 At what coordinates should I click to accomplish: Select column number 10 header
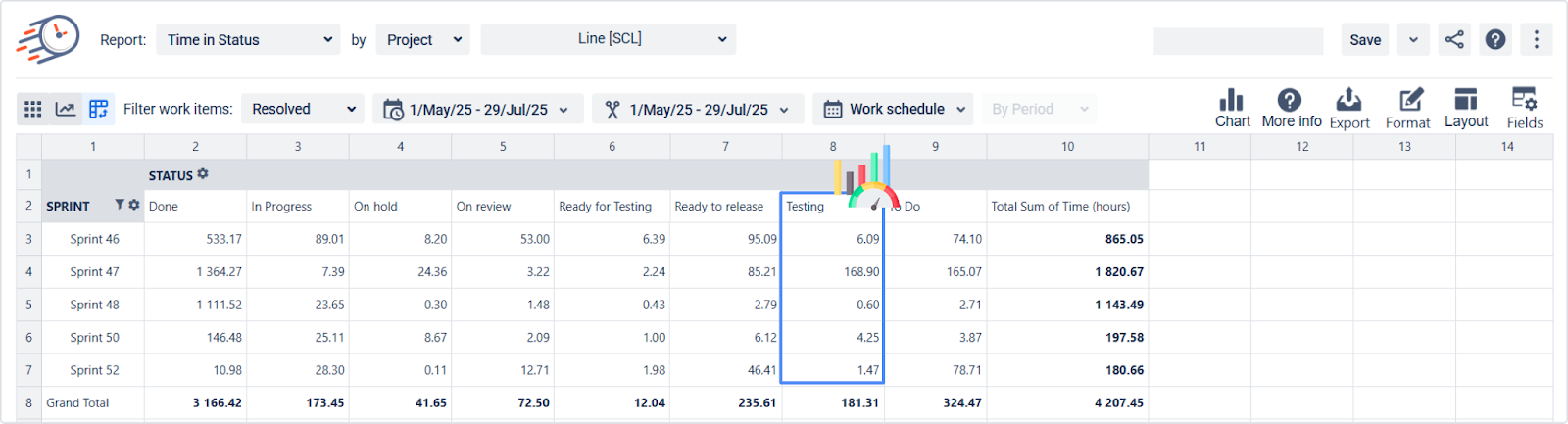1067,146
